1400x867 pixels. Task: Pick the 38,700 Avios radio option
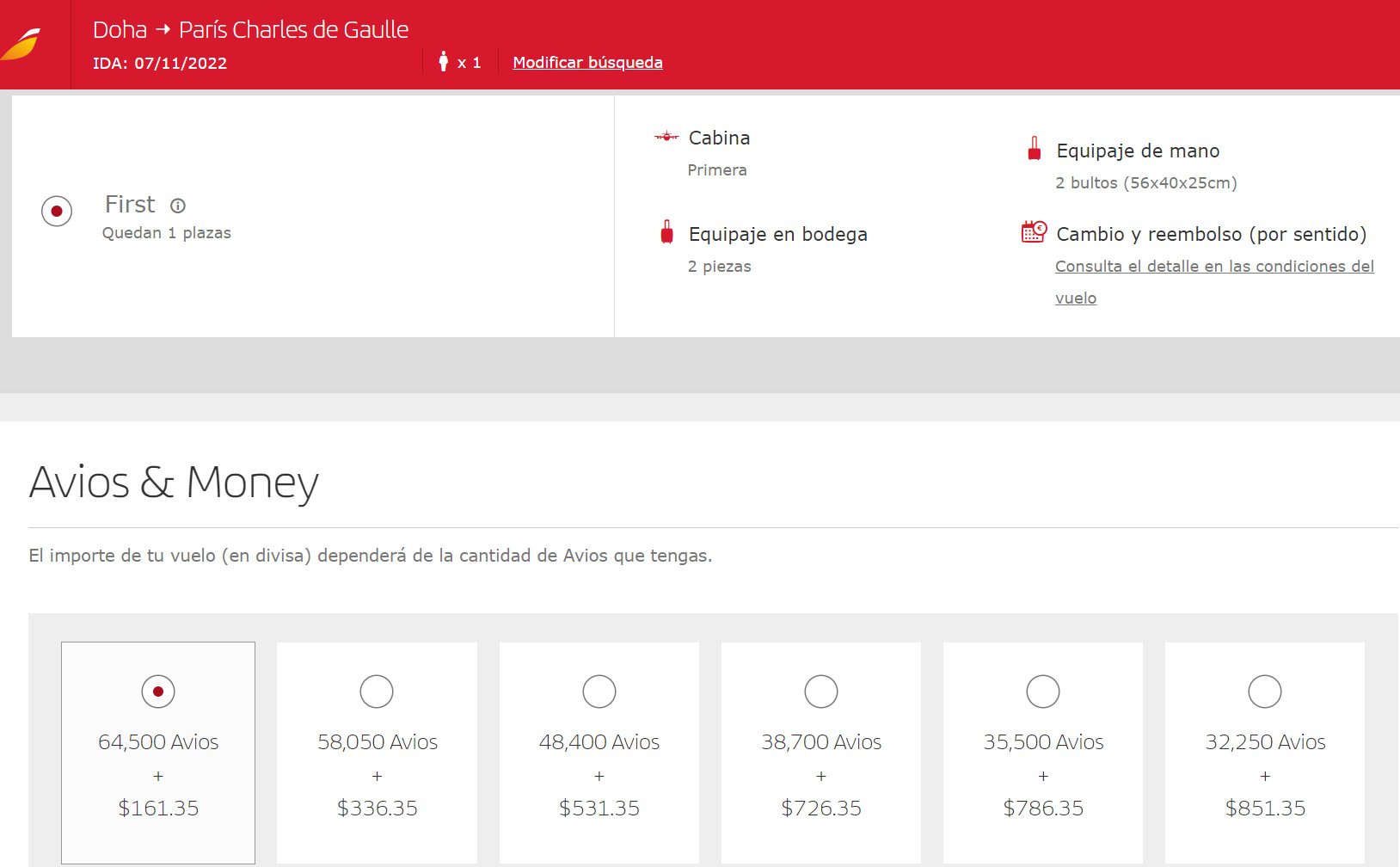click(x=821, y=692)
